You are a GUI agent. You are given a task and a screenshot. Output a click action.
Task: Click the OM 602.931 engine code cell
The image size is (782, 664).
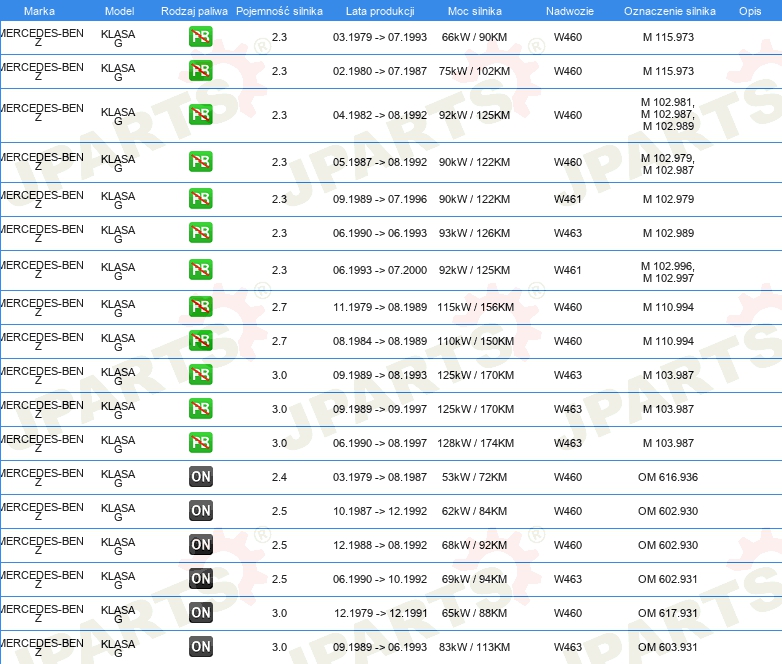pyautogui.click(x=668, y=579)
